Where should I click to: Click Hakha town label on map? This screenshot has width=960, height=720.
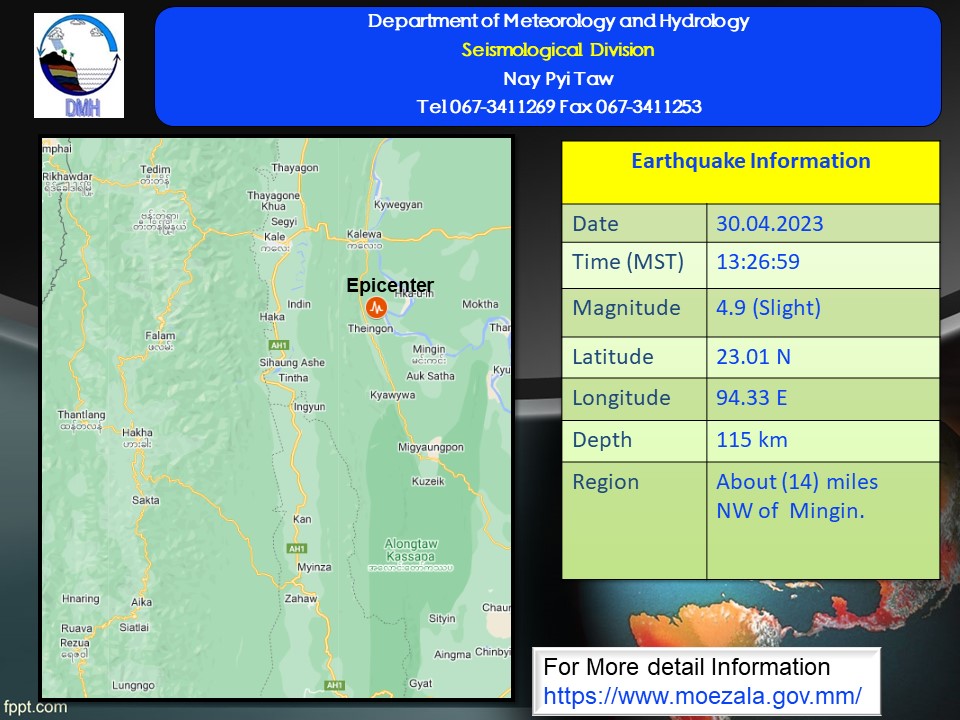point(137,432)
